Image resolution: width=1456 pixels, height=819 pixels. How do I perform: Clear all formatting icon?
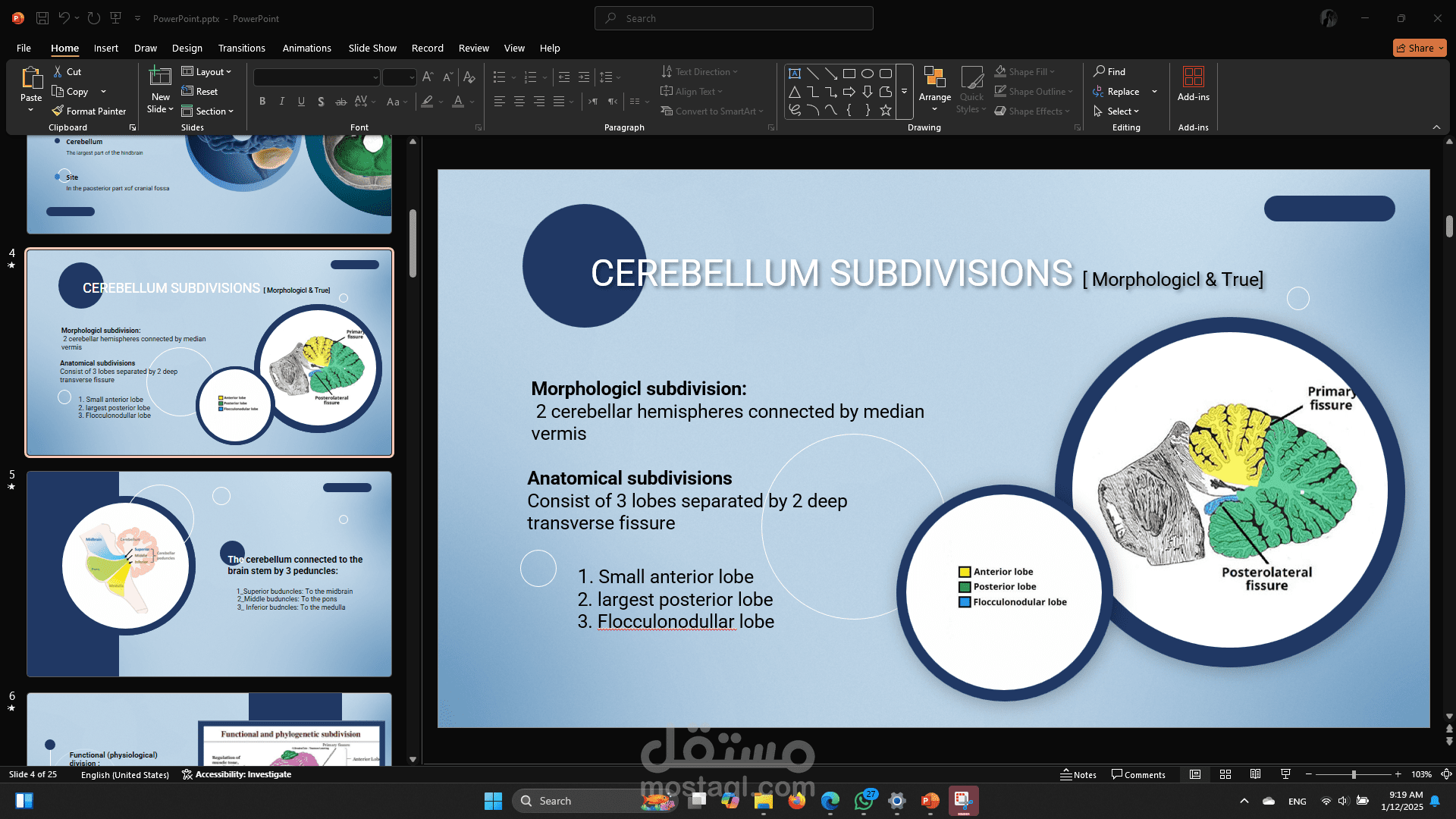[x=469, y=77]
